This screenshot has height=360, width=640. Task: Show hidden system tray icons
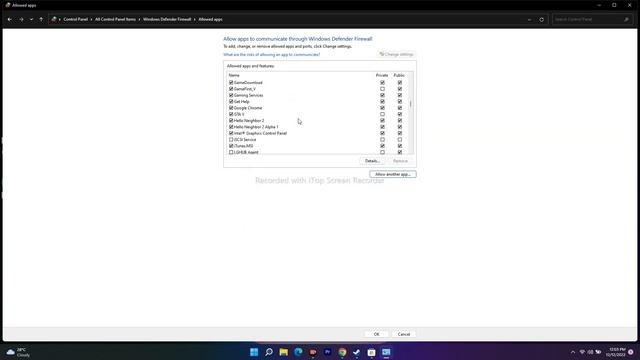pos(573,352)
